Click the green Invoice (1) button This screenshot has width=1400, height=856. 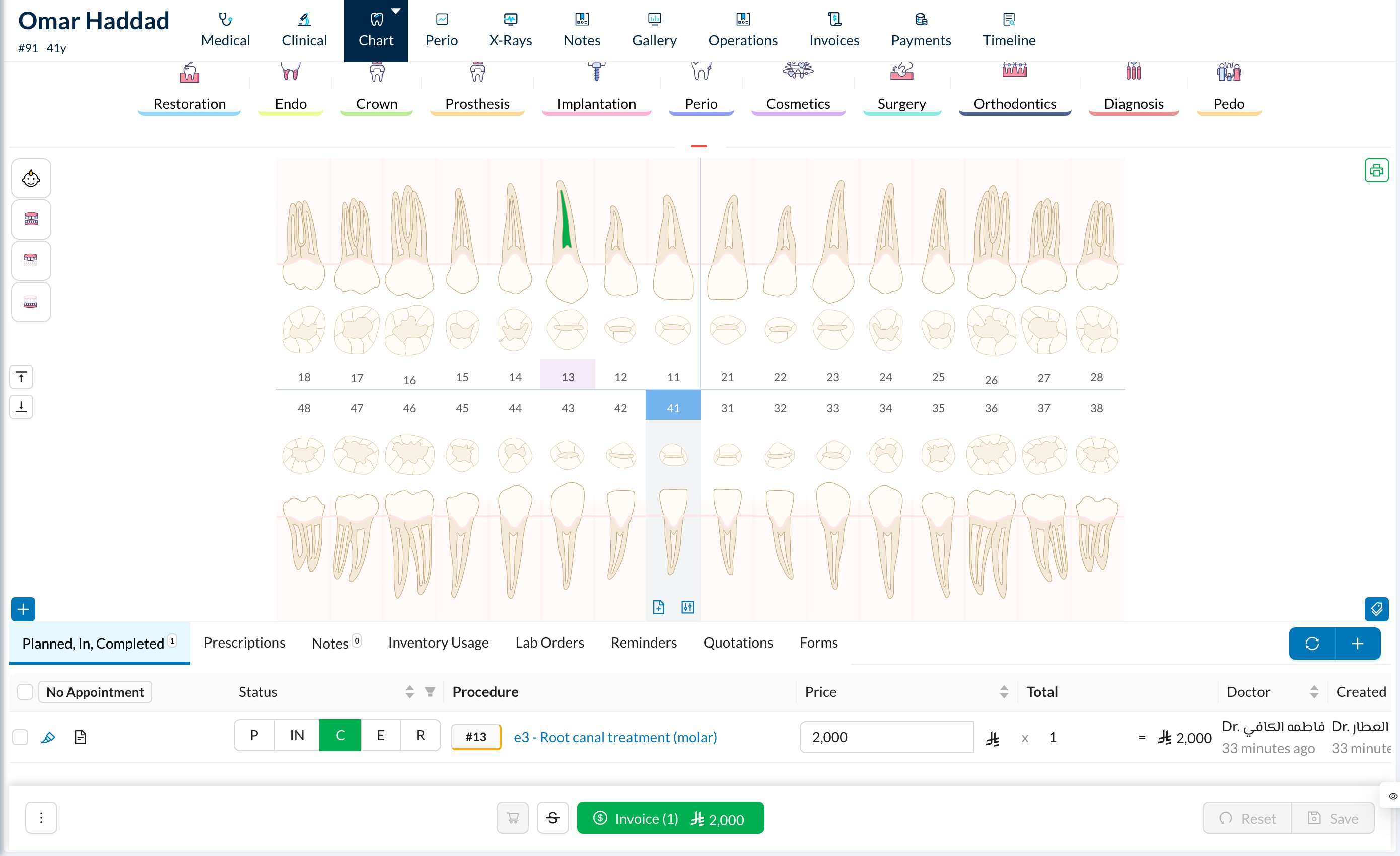click(670, 818)
